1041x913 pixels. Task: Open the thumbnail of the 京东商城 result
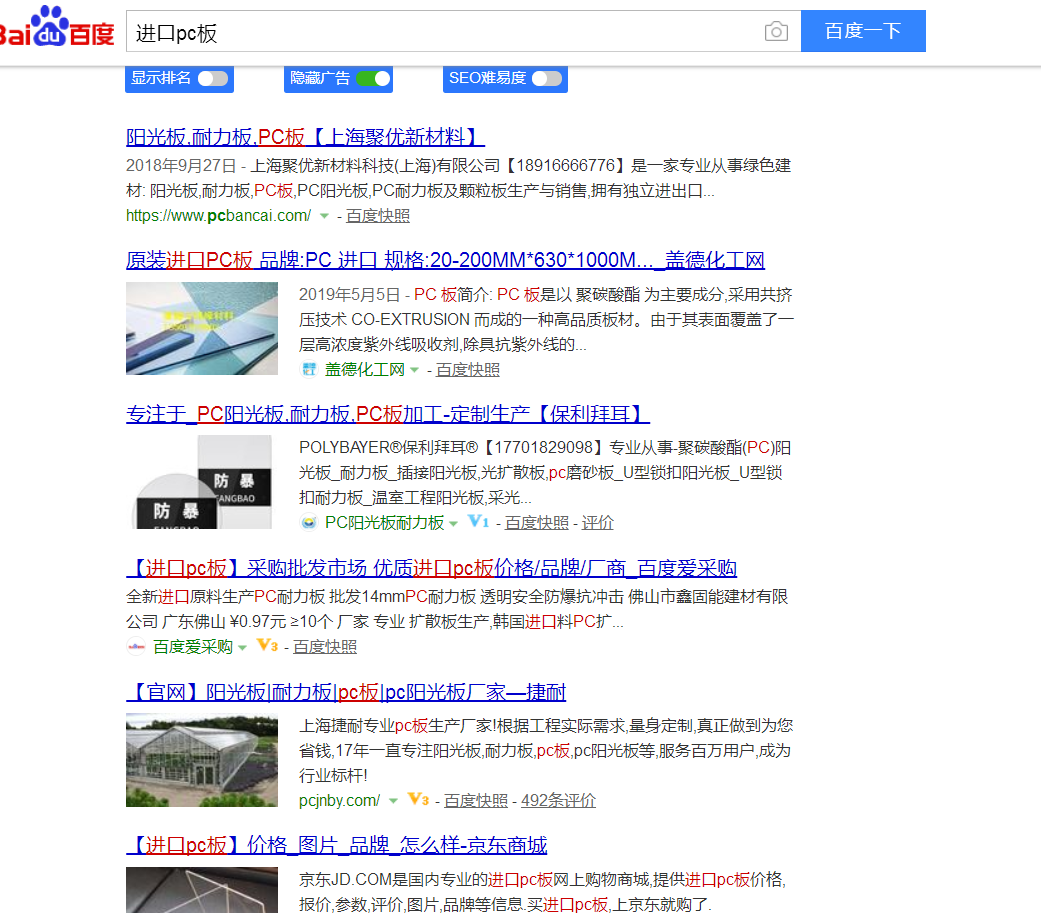[x=202, y=890]
